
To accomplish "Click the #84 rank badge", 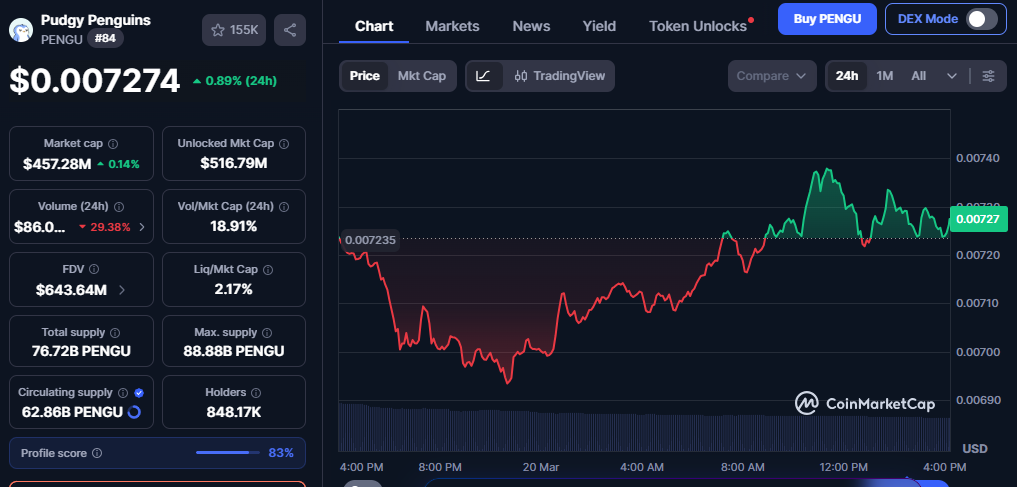I will click(x=106, y=39).
